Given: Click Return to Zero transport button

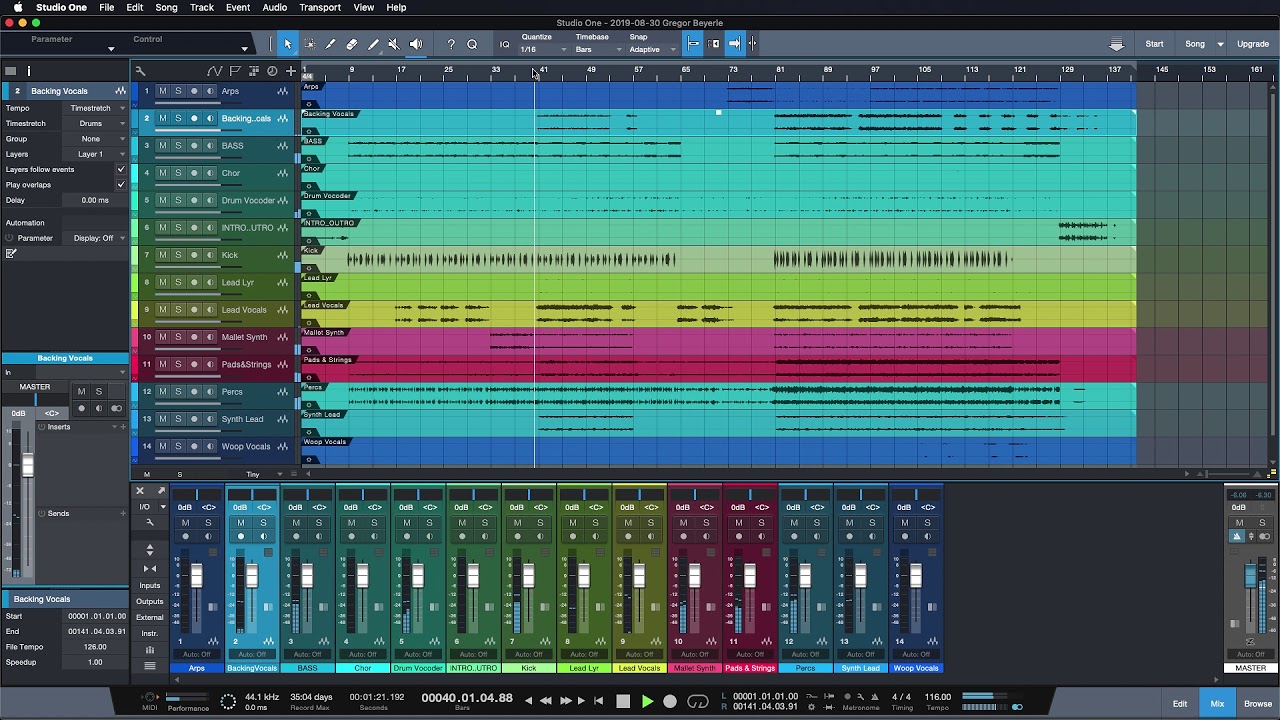Looking at the screenshot, I should (x=599, y=701).
